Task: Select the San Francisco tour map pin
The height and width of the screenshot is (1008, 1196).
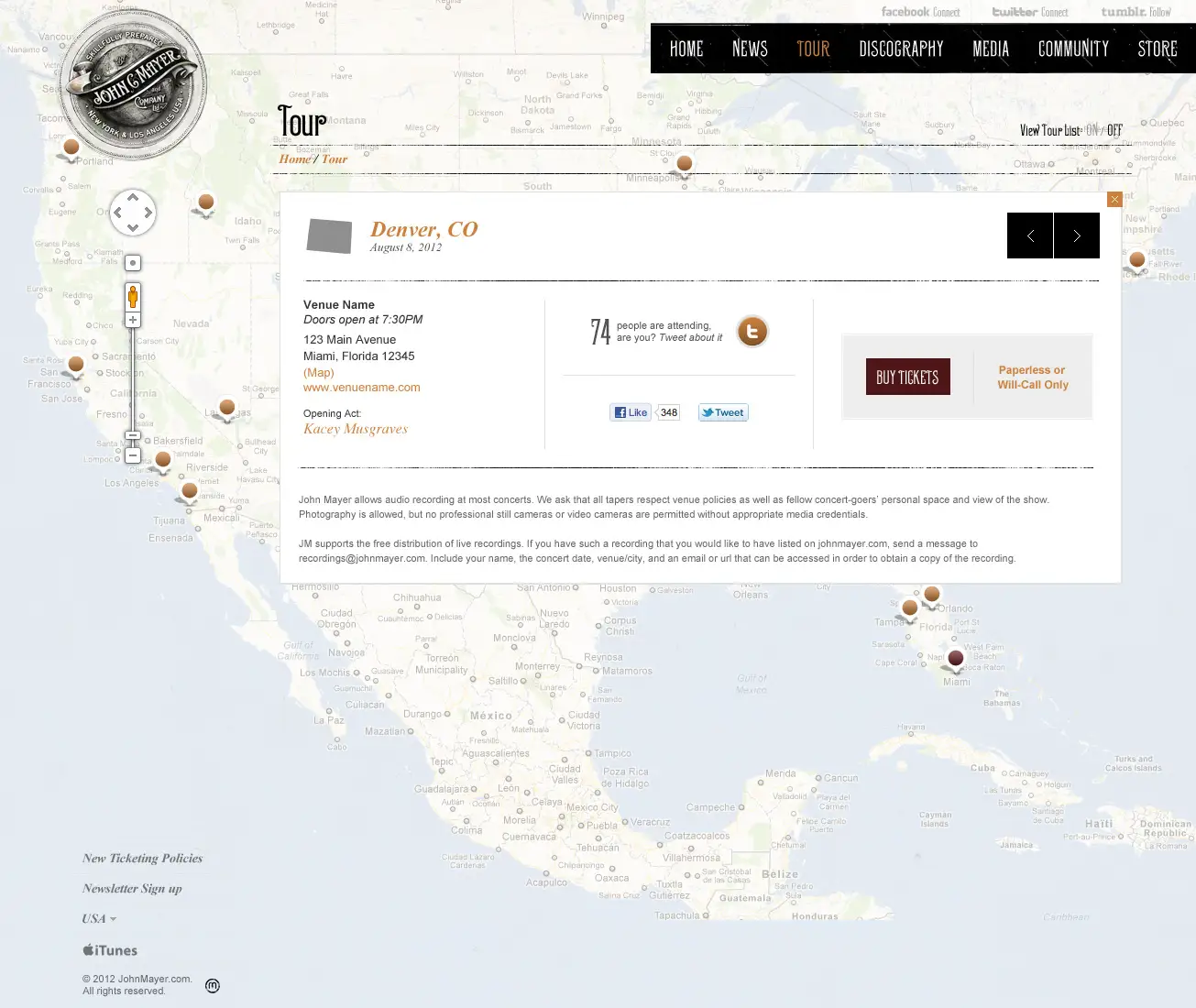Action: (76, 367)
